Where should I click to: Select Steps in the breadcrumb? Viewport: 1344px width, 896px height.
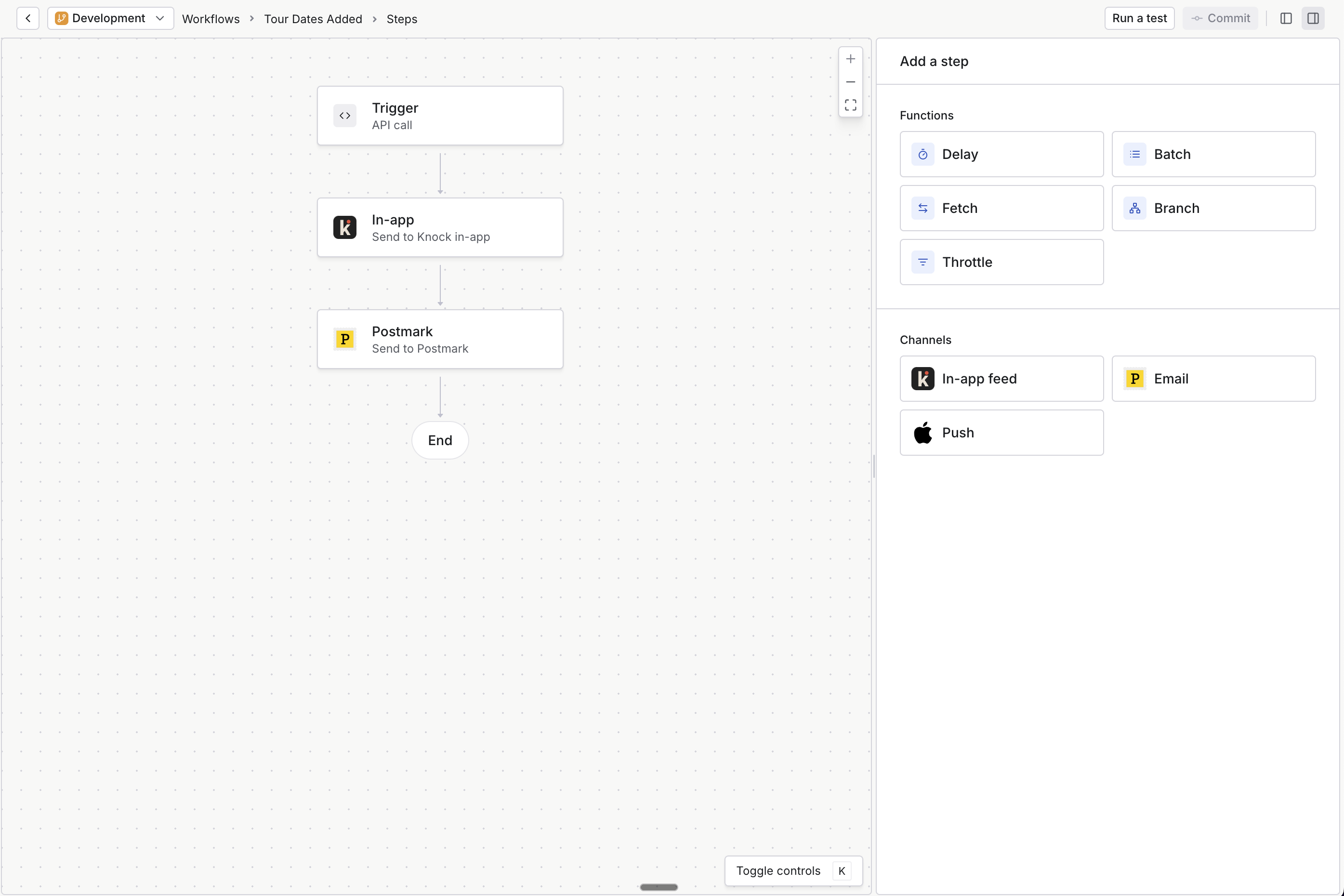pyautogui.click(x=401, y=19)
